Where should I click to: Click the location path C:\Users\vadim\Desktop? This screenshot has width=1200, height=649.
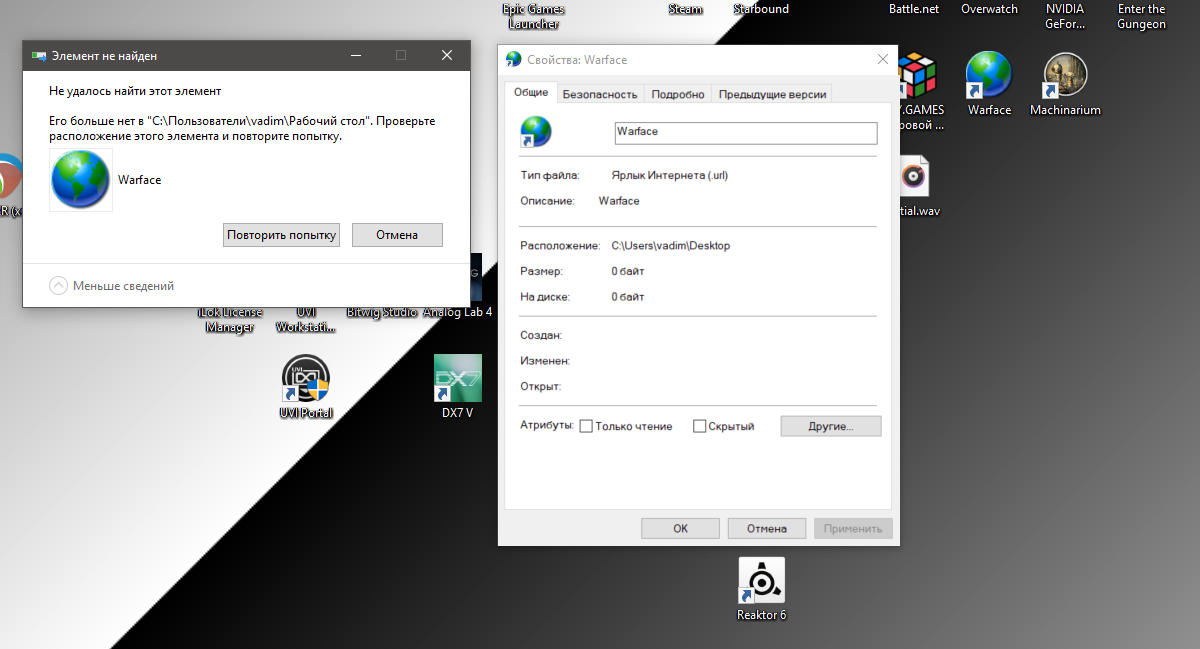(671, 245)
